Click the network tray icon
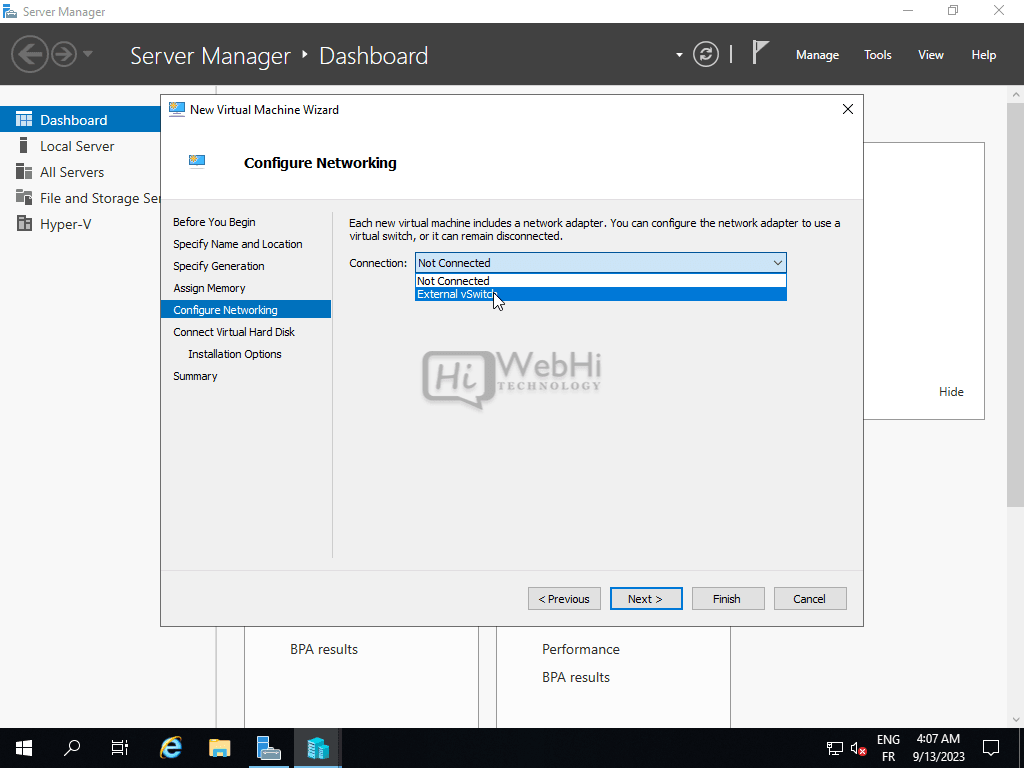The height and width of the screenshot is (768, 1024). 835,748
